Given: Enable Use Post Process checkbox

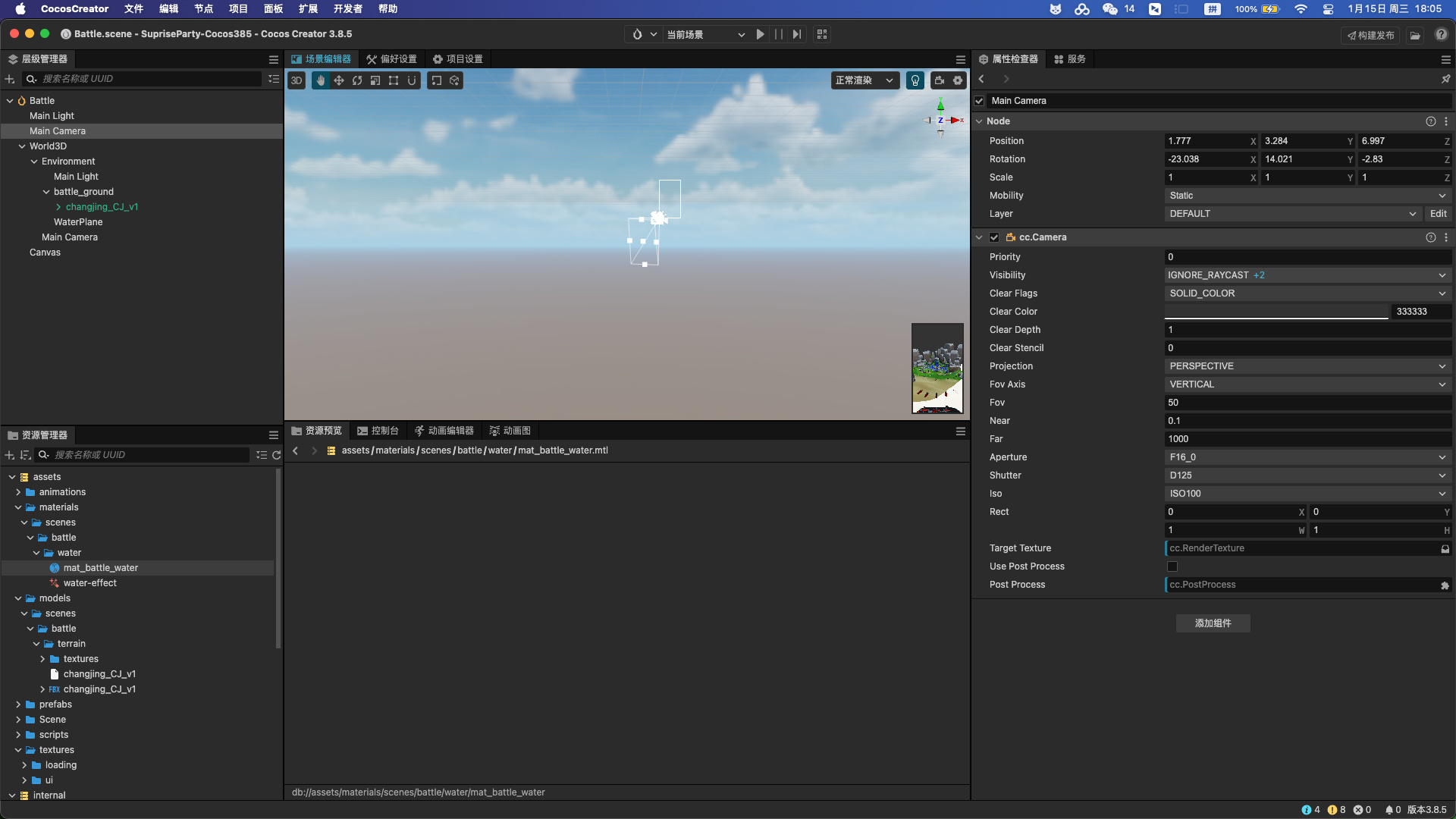Looking at the screenshot, I should [x=1172, y=566].
